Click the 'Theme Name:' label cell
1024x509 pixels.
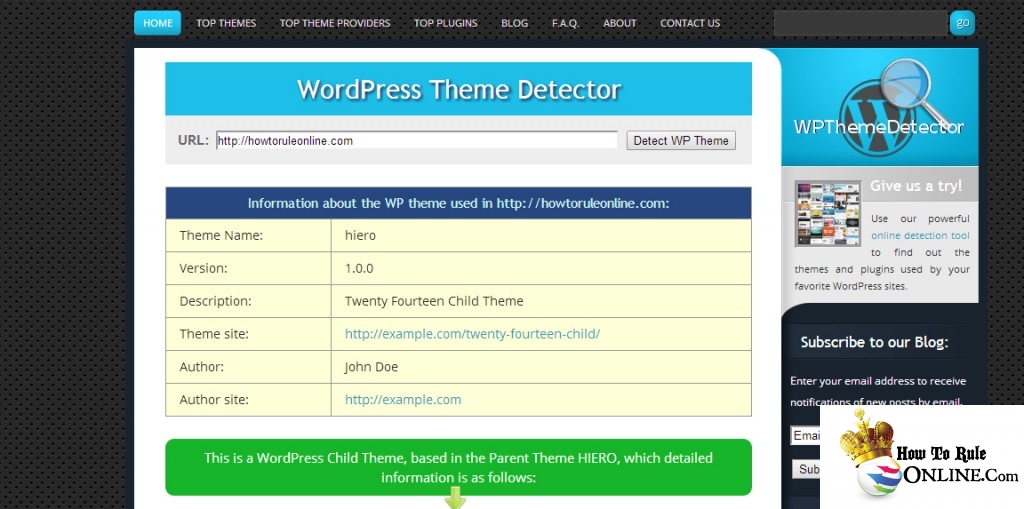pos(248,235)
